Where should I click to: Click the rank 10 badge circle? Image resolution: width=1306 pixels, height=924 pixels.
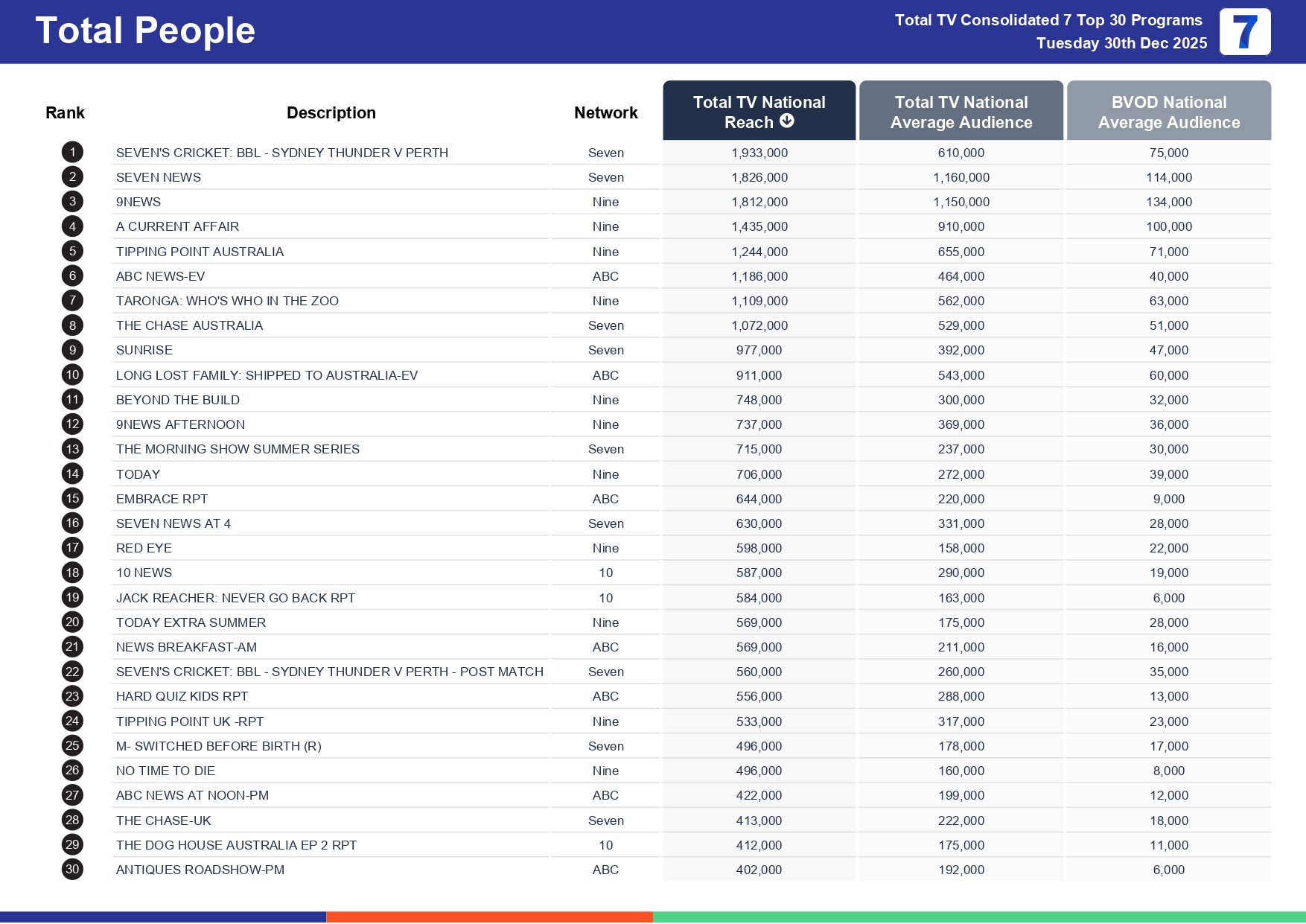tap(71, 375)
